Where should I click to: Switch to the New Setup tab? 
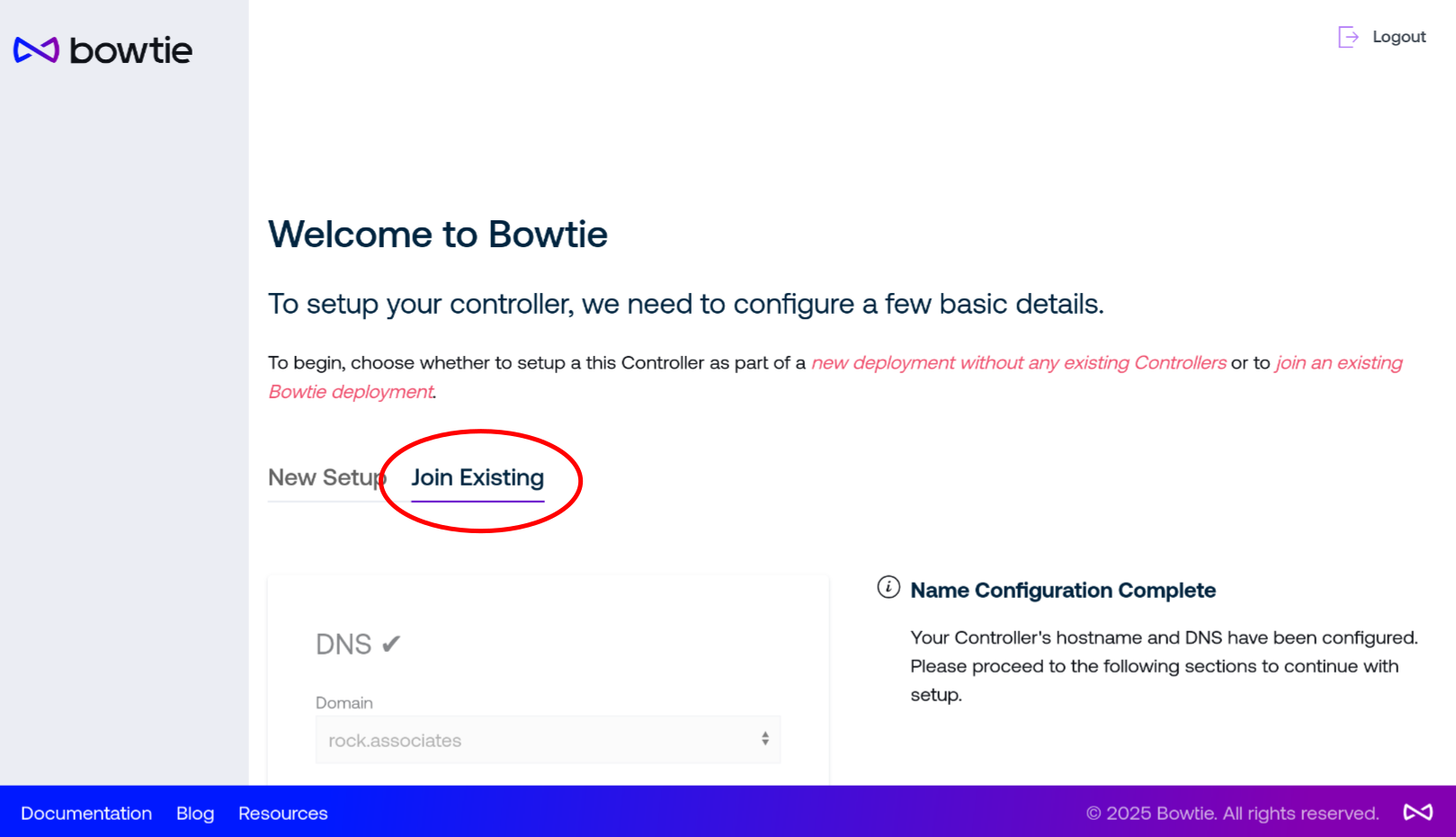[x=327, y=477]
